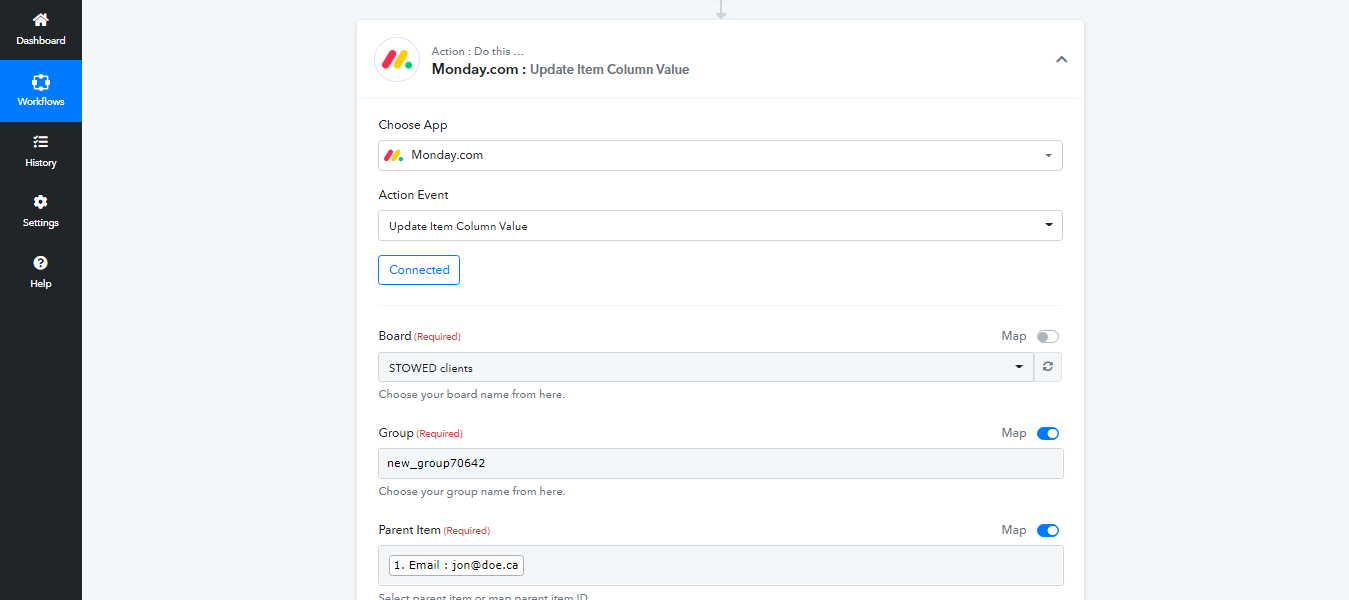Enable the Map toggle for Board
1349x600 pixels.
click(1048, 337)
